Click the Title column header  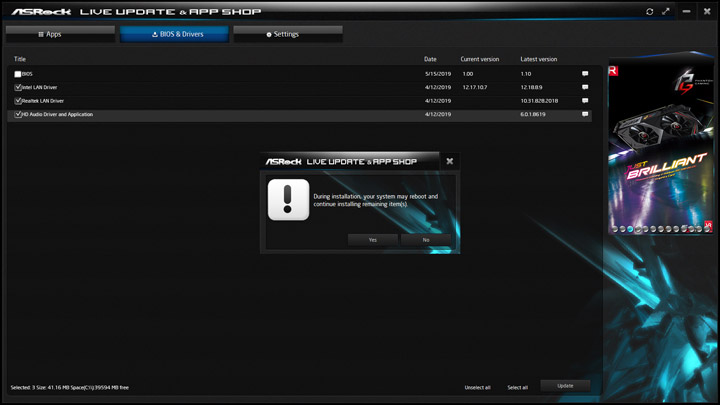(20, 59)
